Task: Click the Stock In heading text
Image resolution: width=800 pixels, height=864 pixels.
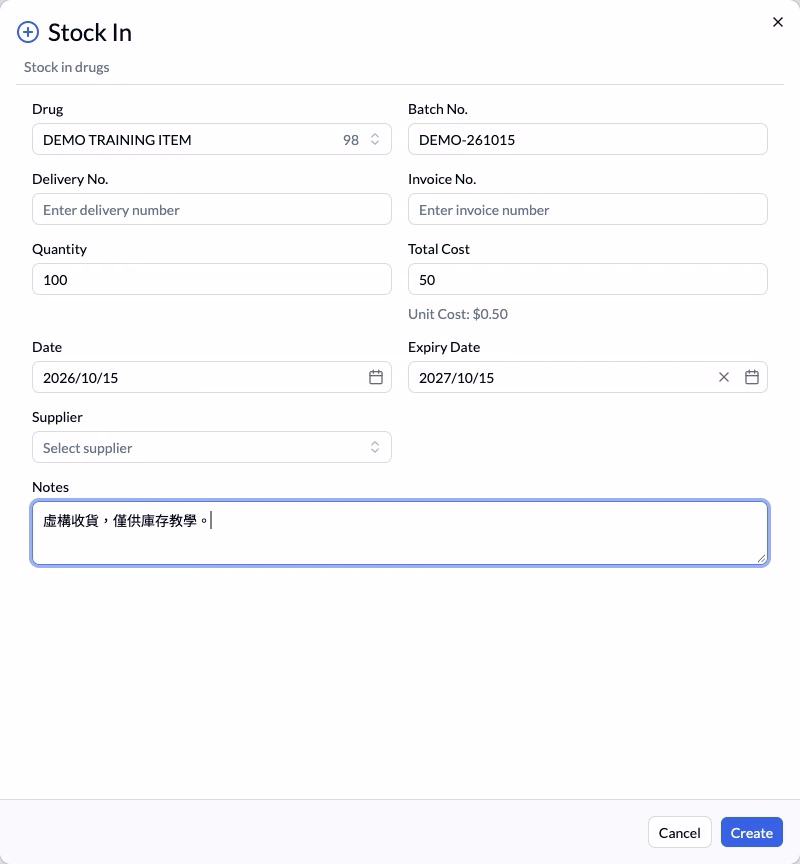Action: (x=90, y=33)
